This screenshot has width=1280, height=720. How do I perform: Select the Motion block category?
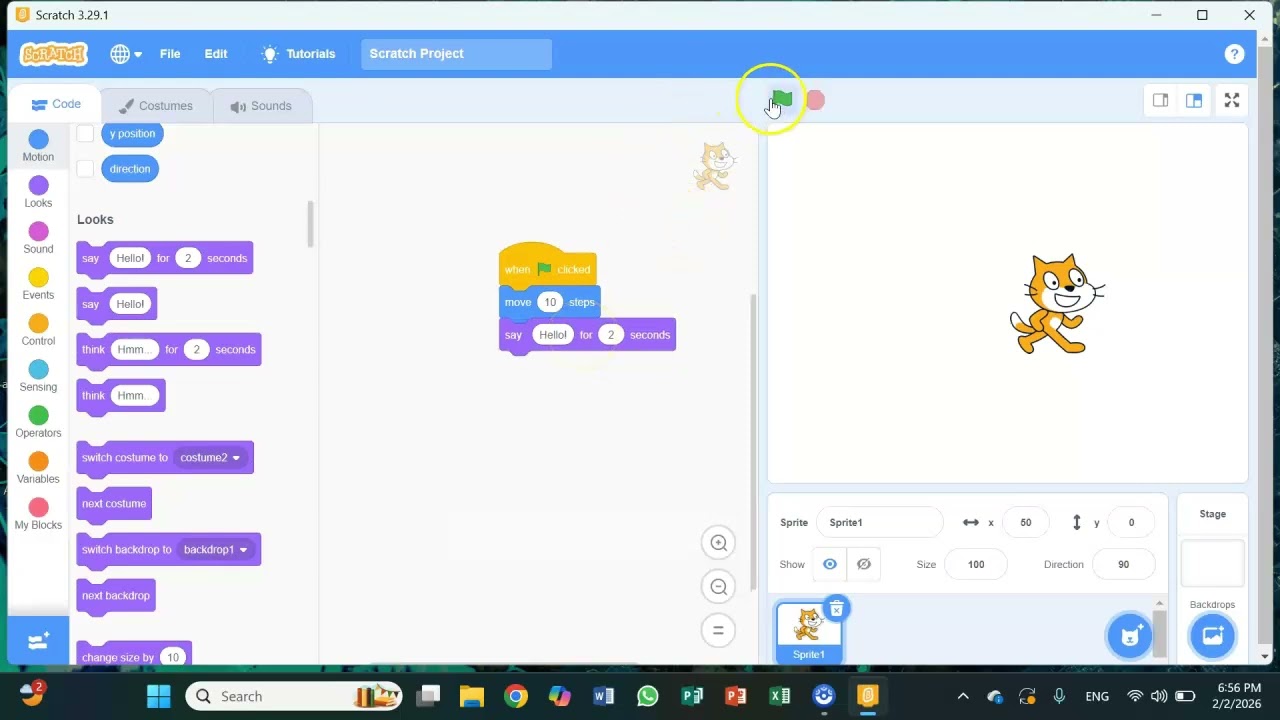pyautogui.click(x=38, y=146)
